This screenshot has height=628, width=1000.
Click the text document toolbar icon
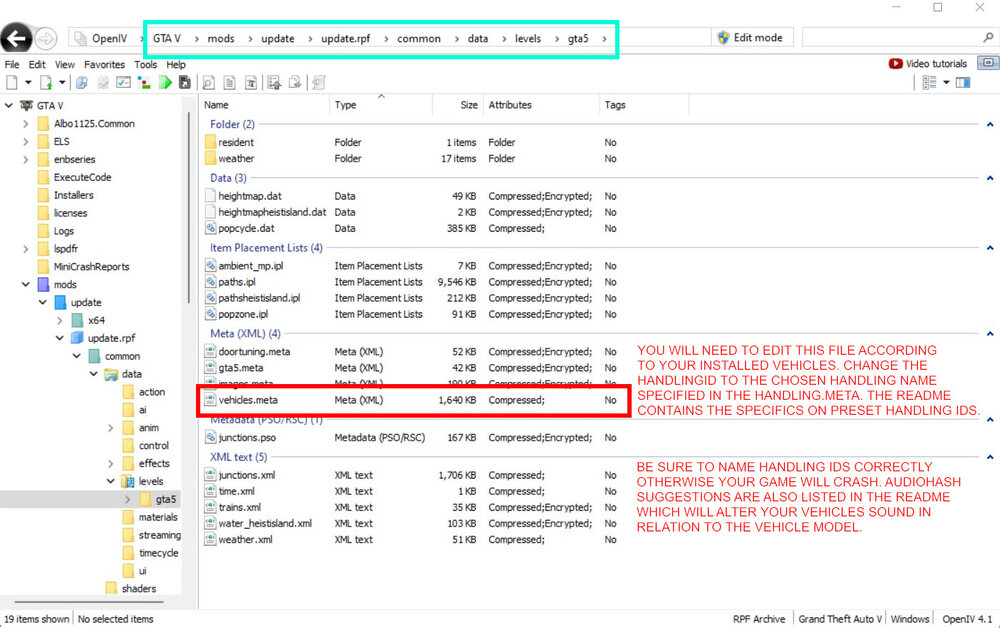[251, 82]
